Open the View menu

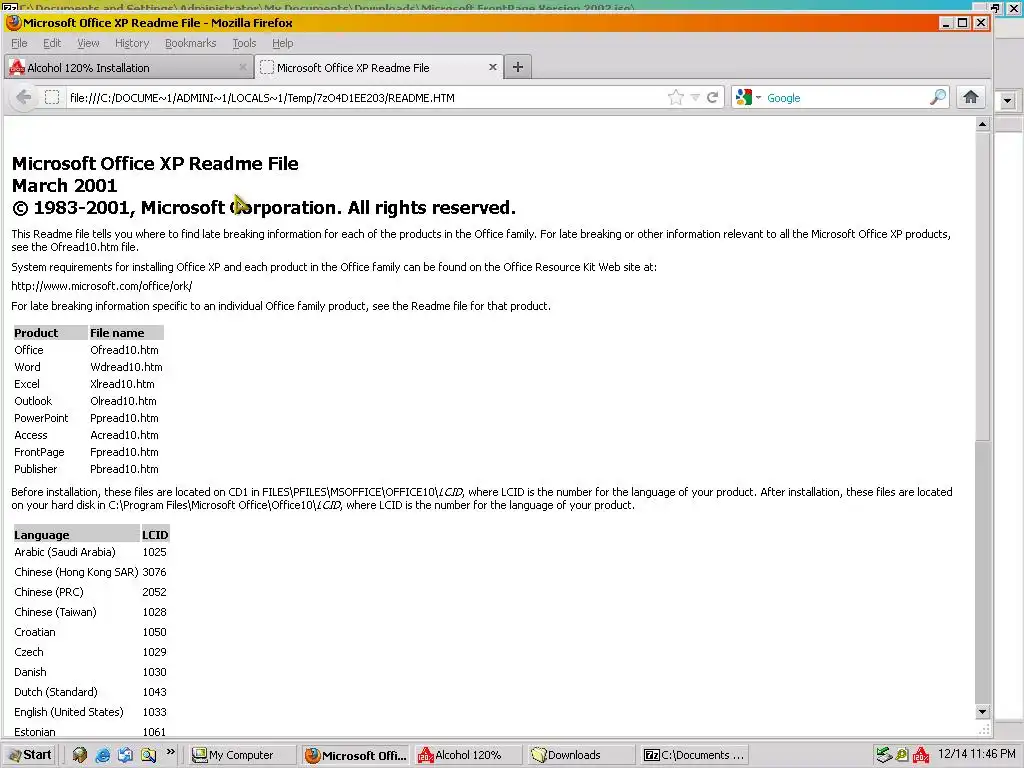point(88,43)
